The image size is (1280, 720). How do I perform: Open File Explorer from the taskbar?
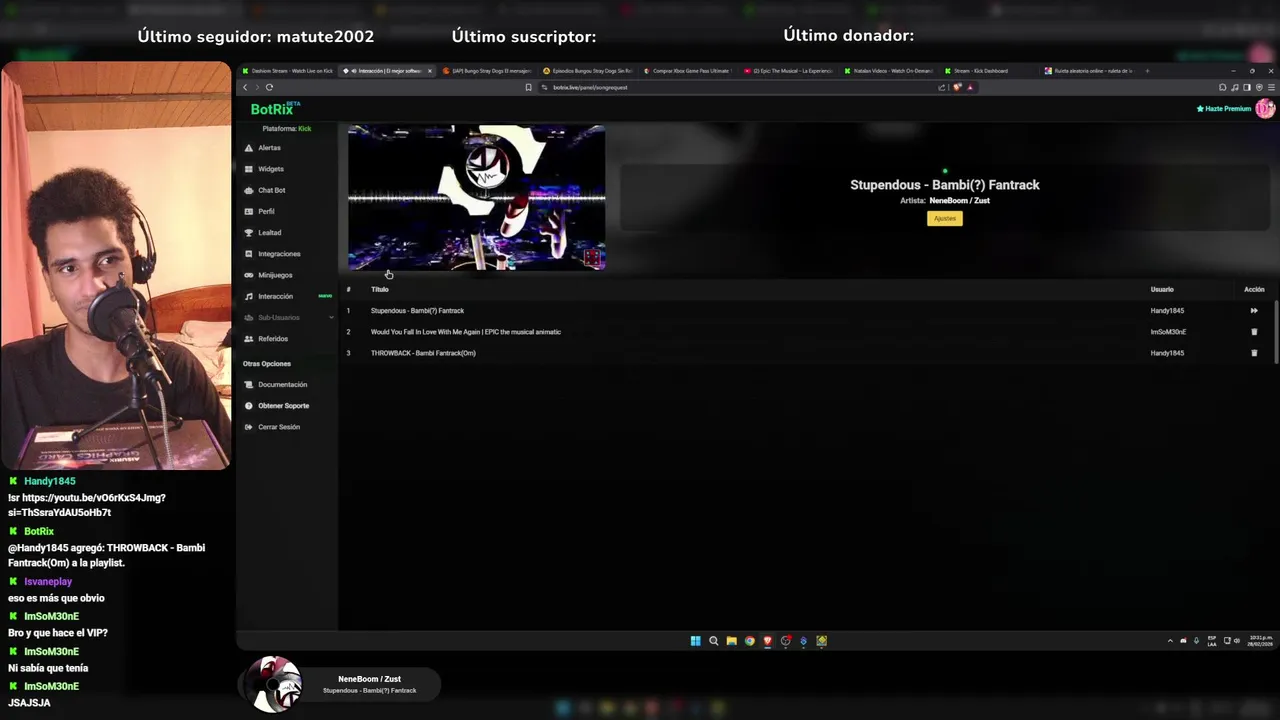pyautogui.click(x=731, y=641)
